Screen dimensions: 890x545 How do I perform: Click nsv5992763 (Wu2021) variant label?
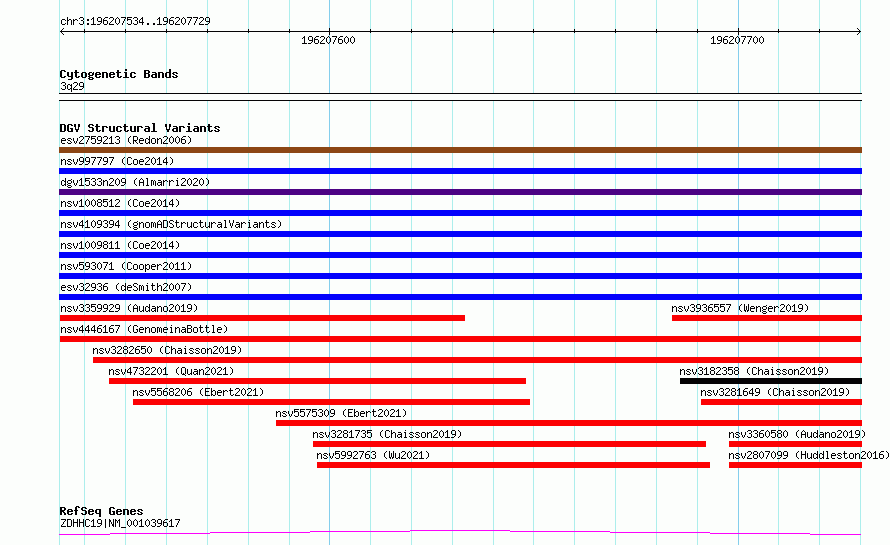(373, 455)
